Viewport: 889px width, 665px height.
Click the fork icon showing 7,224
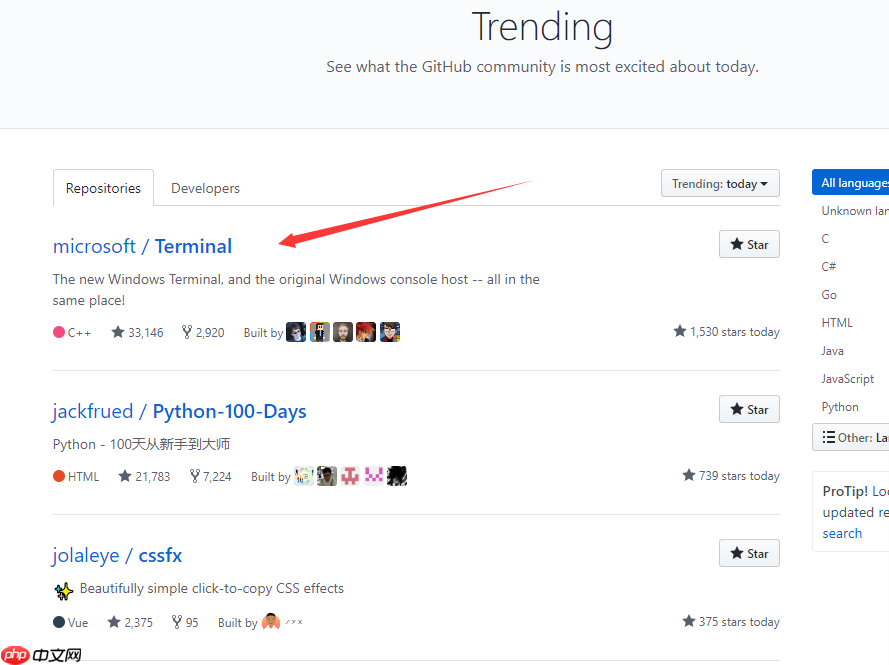194,476
